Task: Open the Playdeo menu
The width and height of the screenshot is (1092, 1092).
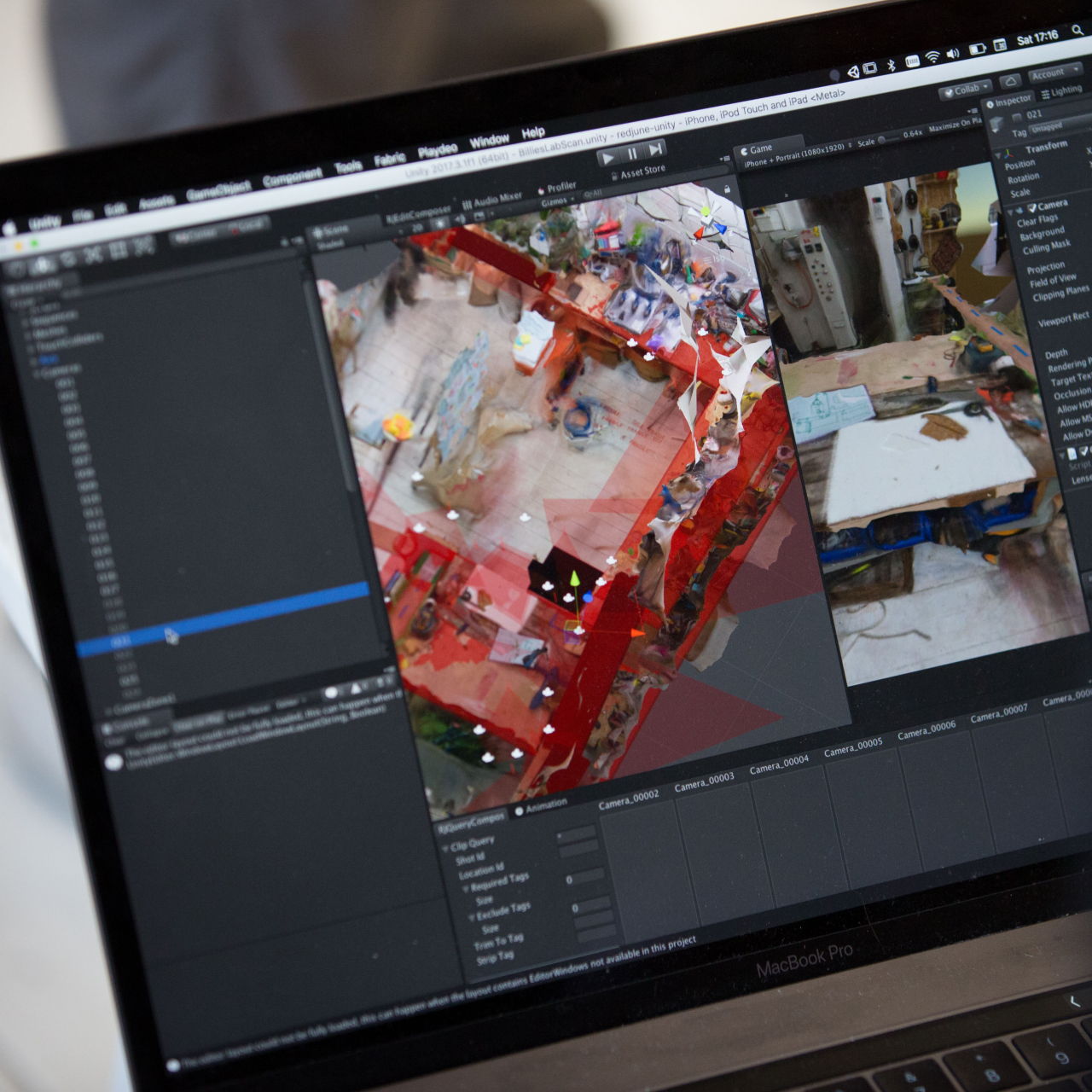Action: click(438, 151)
